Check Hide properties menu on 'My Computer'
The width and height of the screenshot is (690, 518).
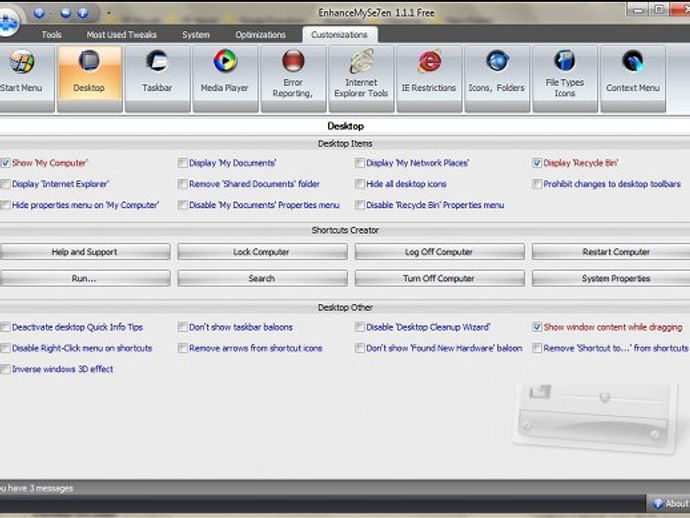(5, 205)
